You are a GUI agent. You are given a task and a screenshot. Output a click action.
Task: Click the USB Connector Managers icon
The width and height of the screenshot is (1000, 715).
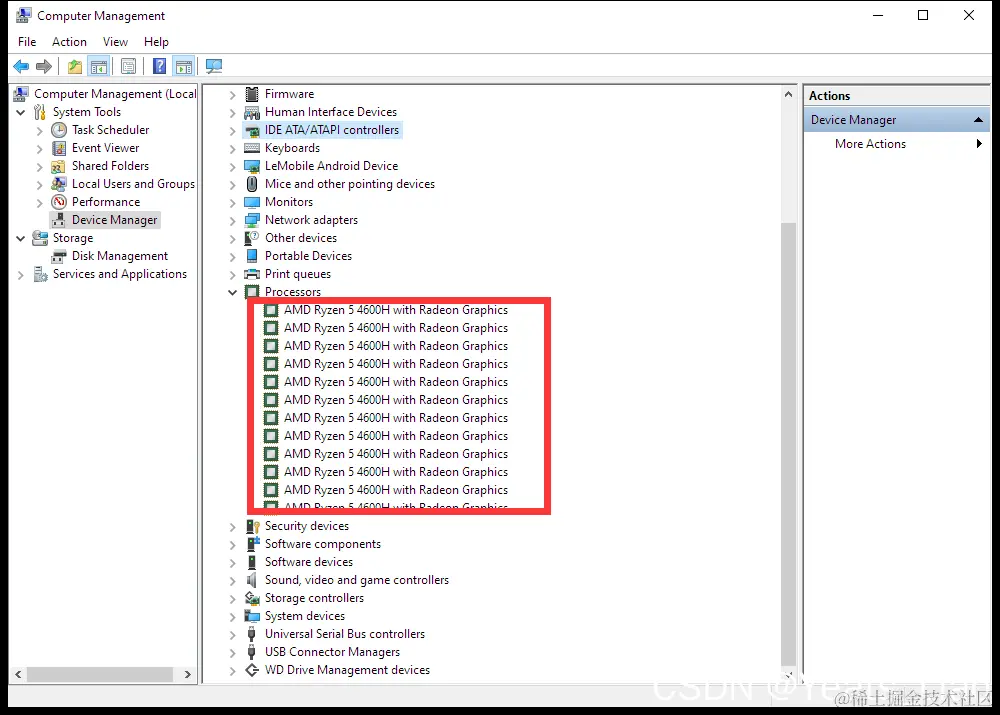(252, 652)
